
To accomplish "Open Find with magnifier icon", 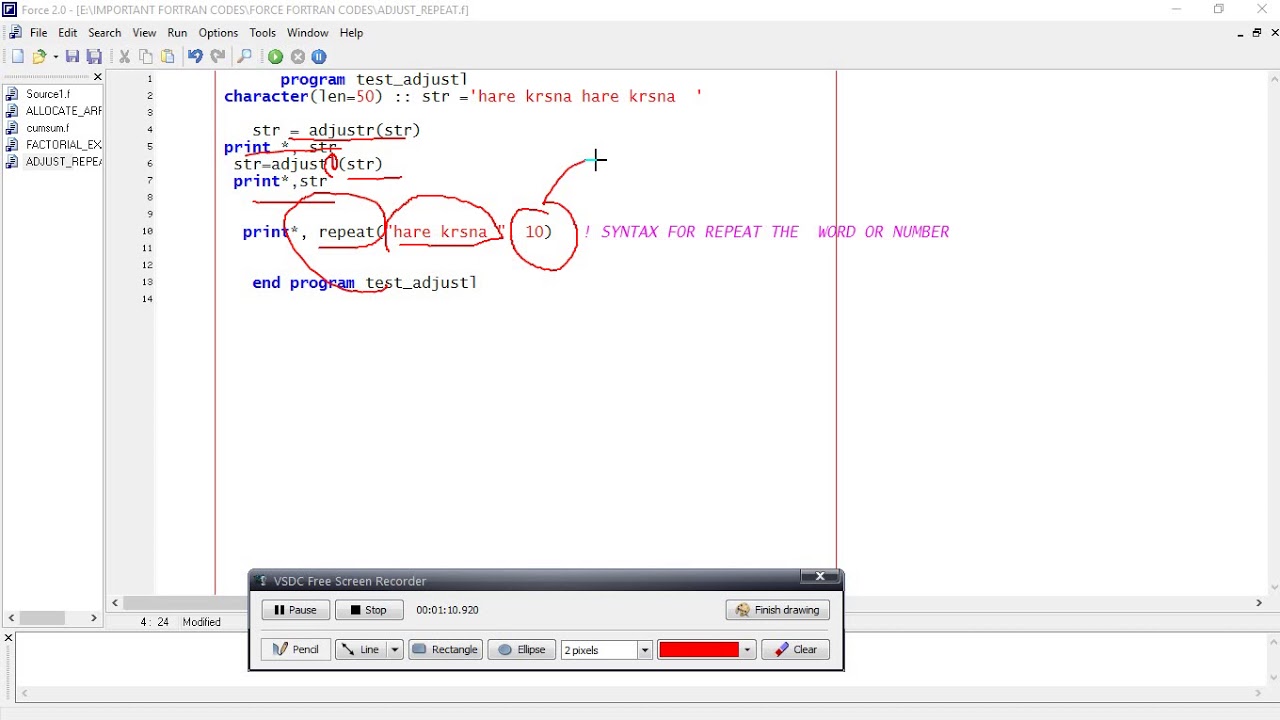I will pyautogui.click(x=244, y=57).
